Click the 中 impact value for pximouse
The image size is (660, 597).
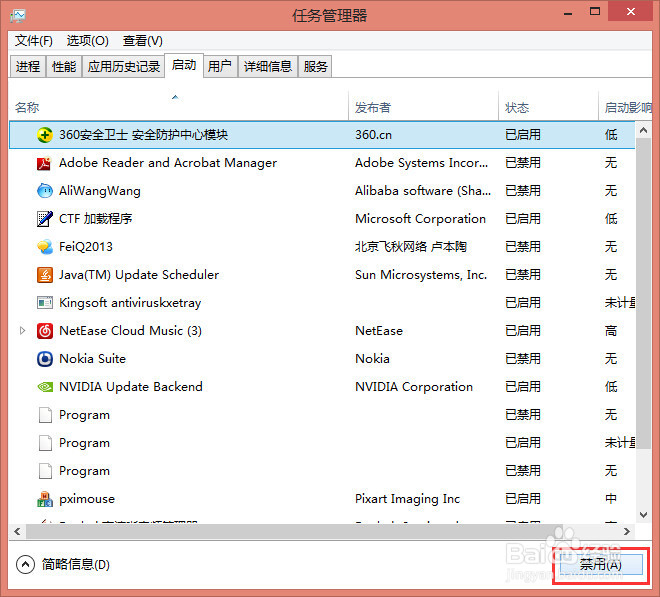(611, 499)
